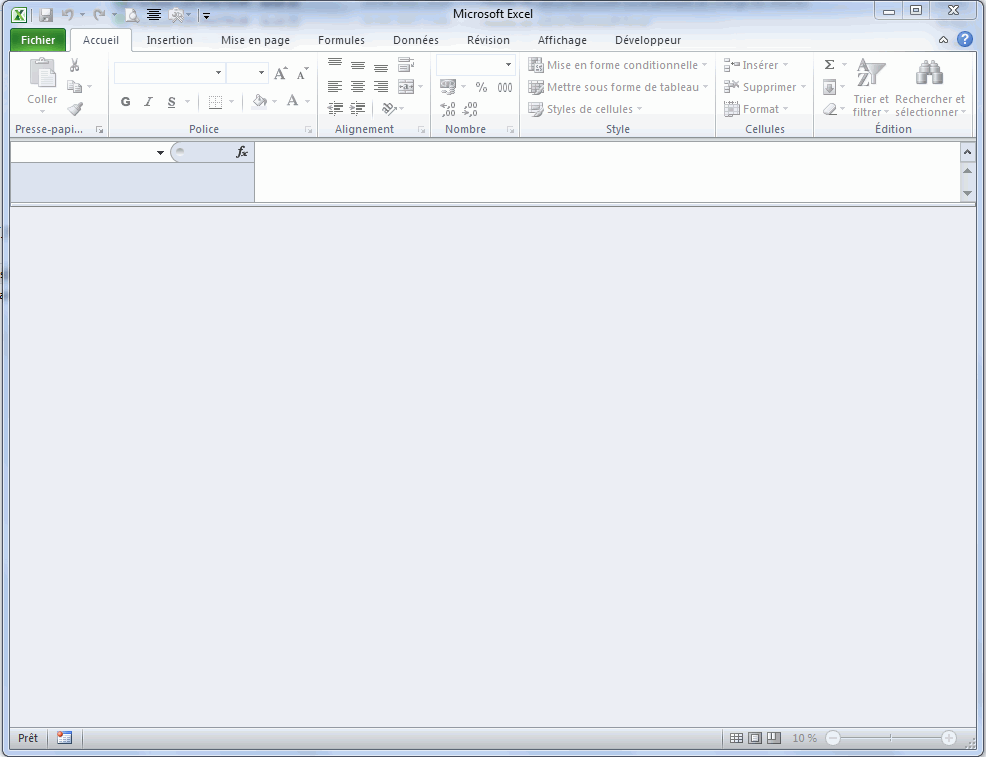This screenshot has height=757, width=986.
Task: Click the Save icon in quick access toolbar
Action: pyautogui.click(x=46, y=15)
